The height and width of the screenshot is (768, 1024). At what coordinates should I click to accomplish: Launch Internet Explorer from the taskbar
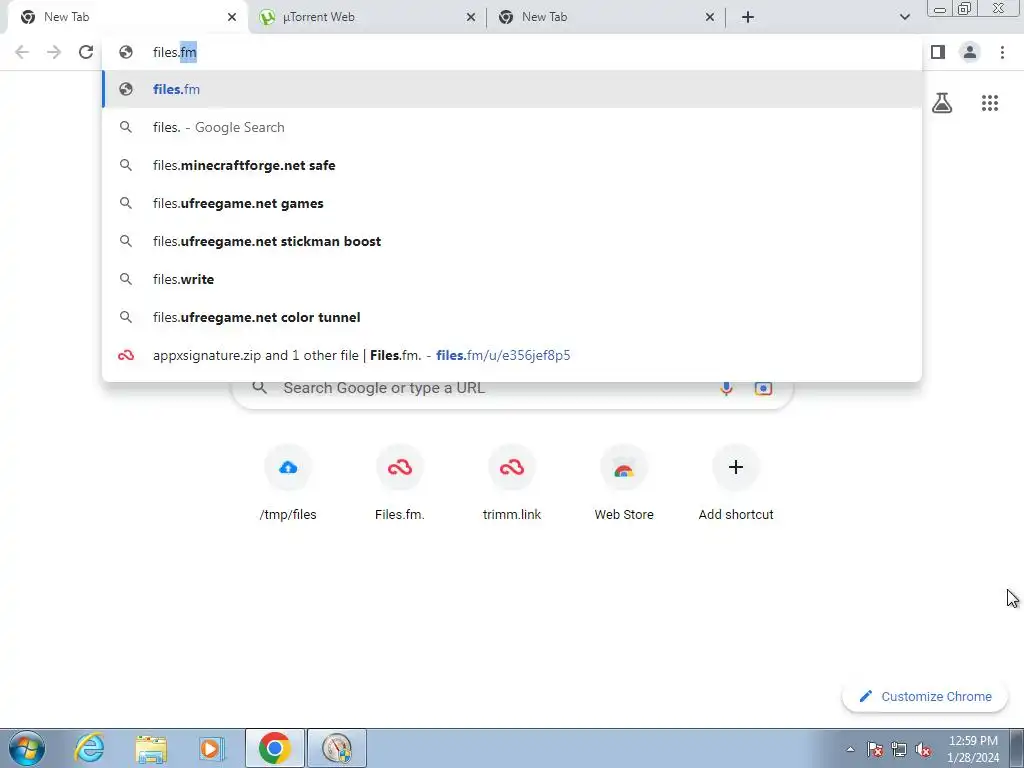(89, 748)
